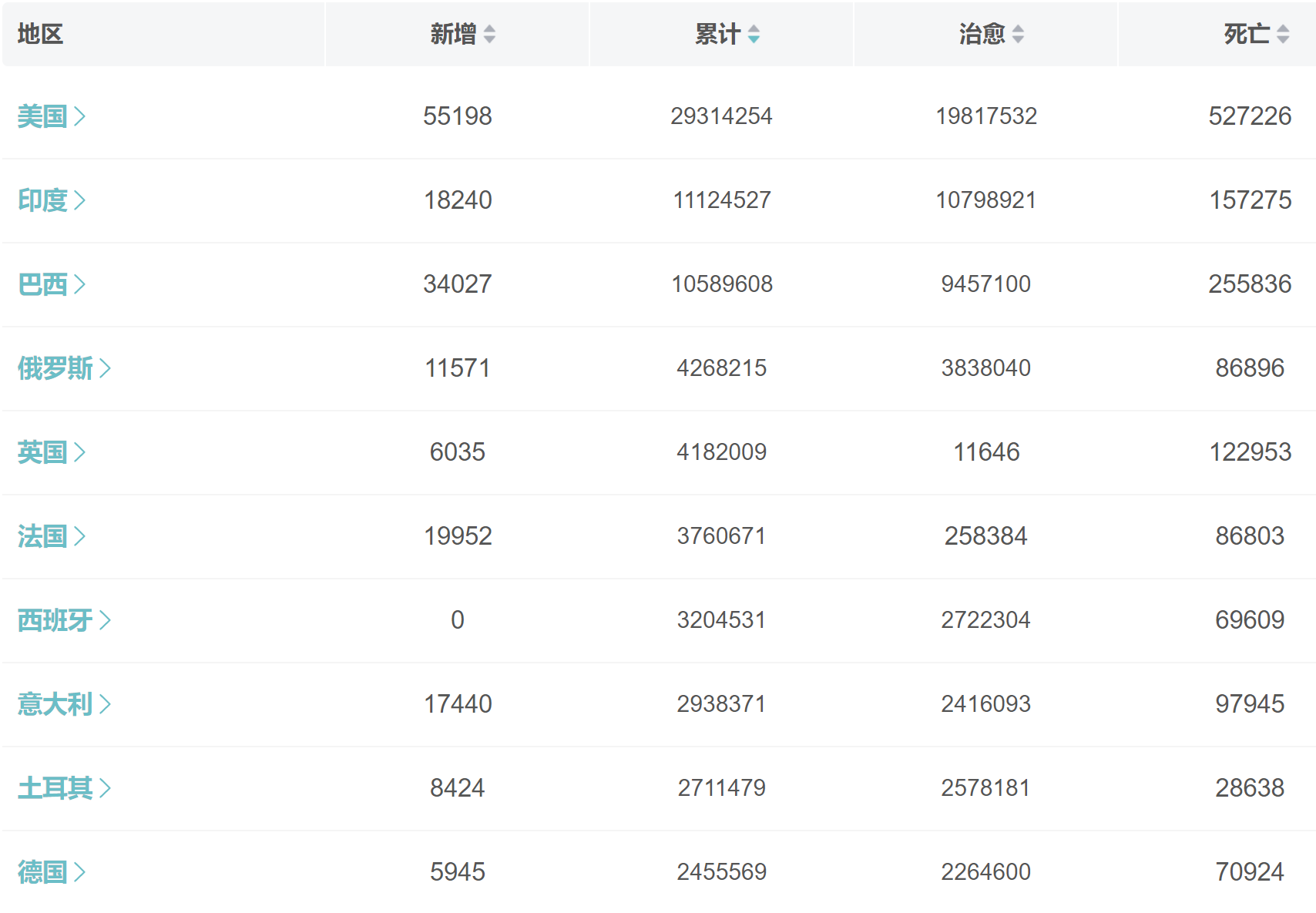Open the 美国 region details
The image size is (1316, 913).
point(51,116)
